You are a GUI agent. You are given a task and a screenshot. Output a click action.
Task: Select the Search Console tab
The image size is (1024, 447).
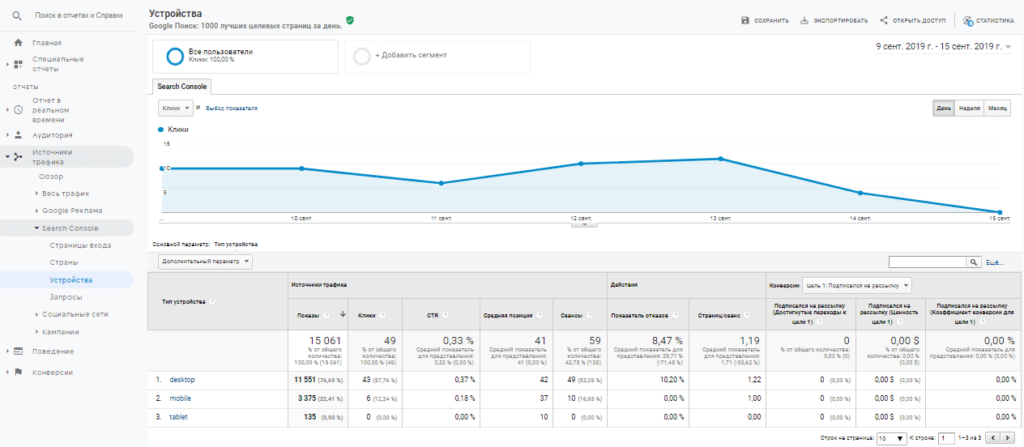[181, 87]
